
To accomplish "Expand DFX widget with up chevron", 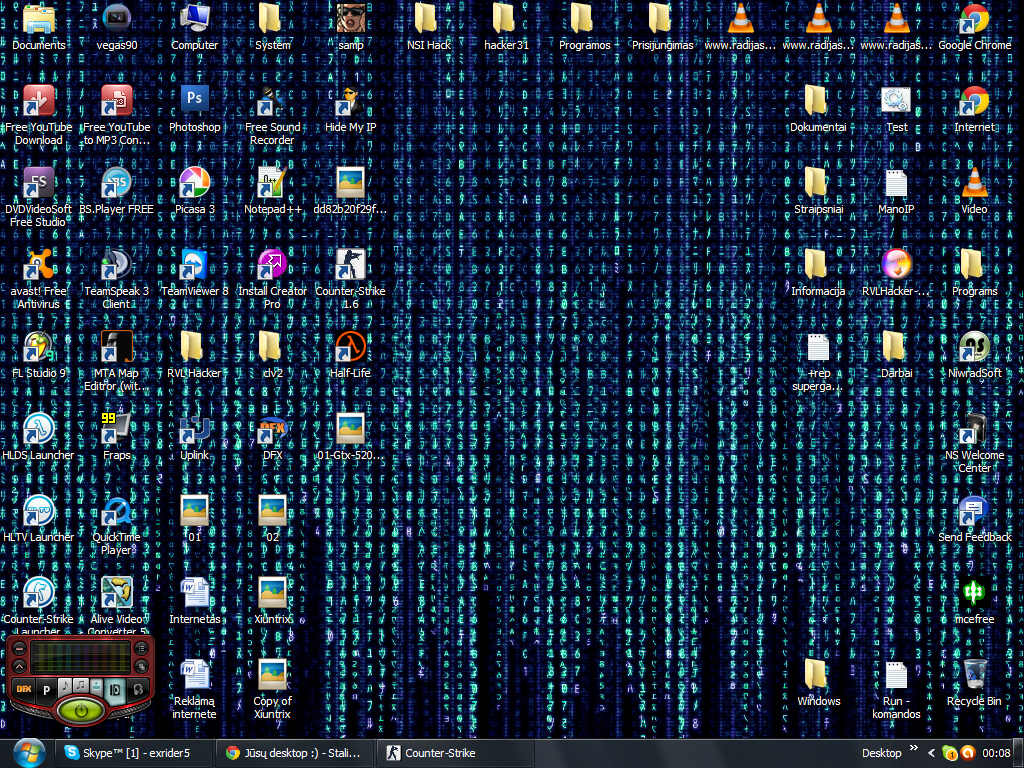I will 20,667.
